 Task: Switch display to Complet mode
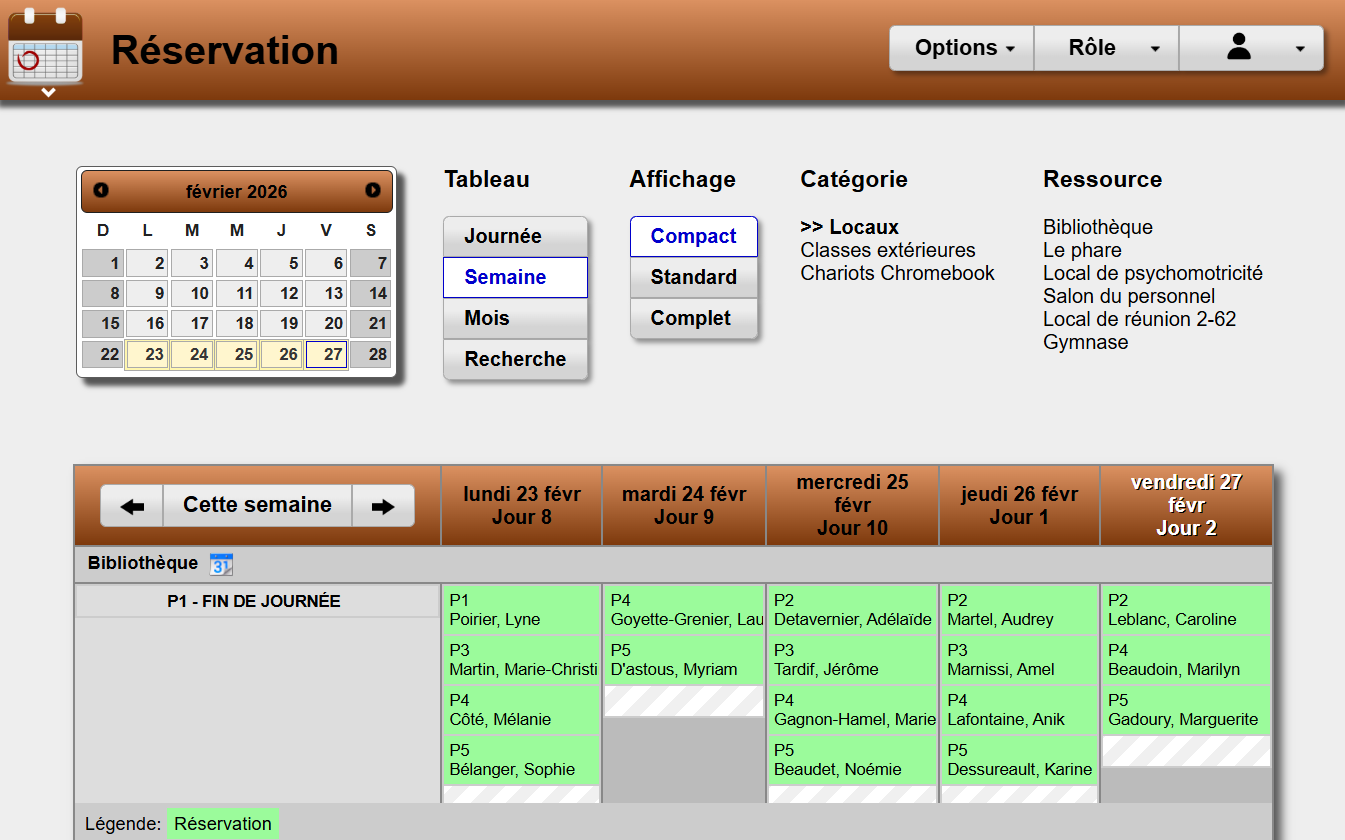(x=693, y=319)
